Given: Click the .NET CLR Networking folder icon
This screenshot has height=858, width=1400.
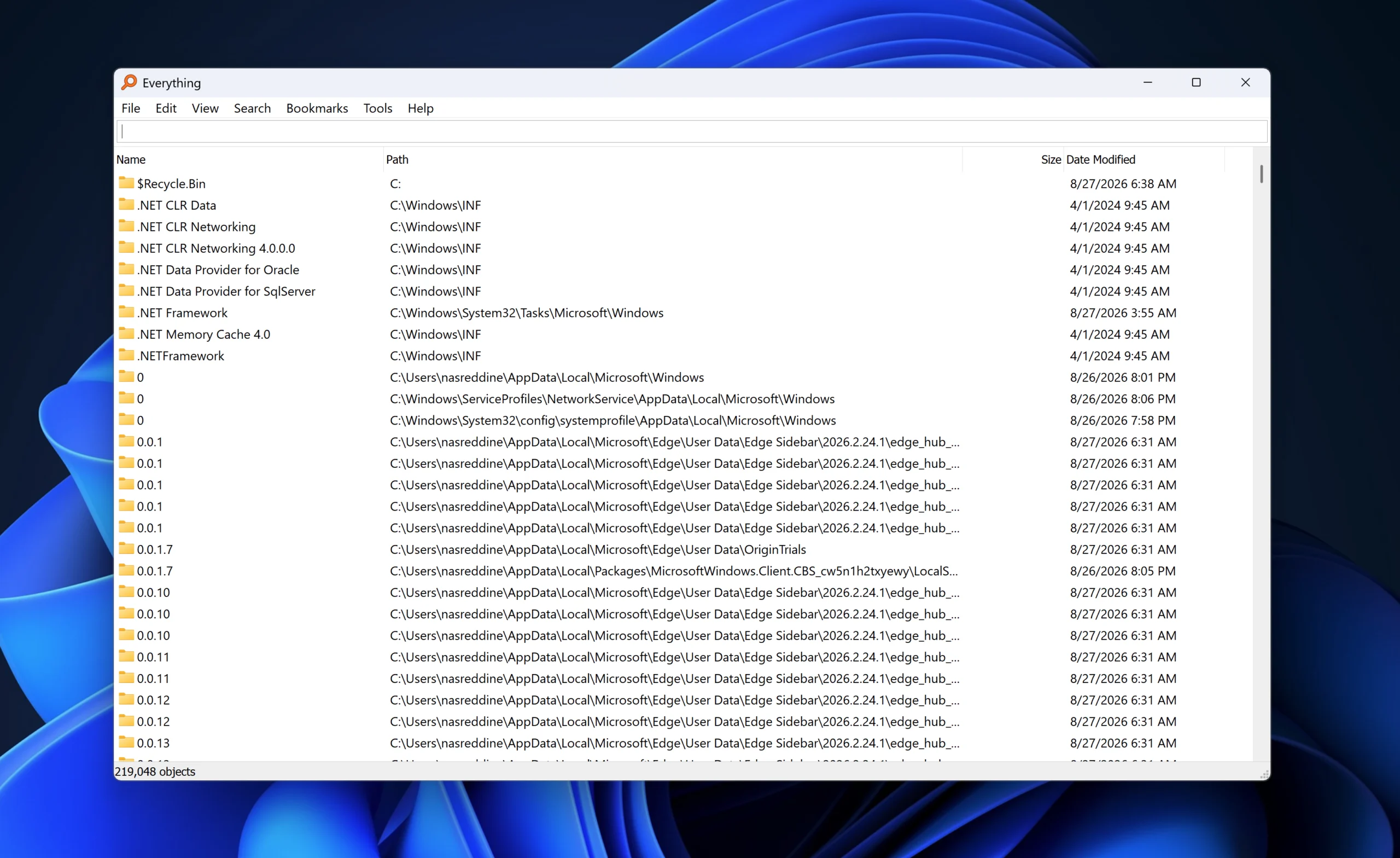Looking at the screenshot, I should click(x=126, y=226).
